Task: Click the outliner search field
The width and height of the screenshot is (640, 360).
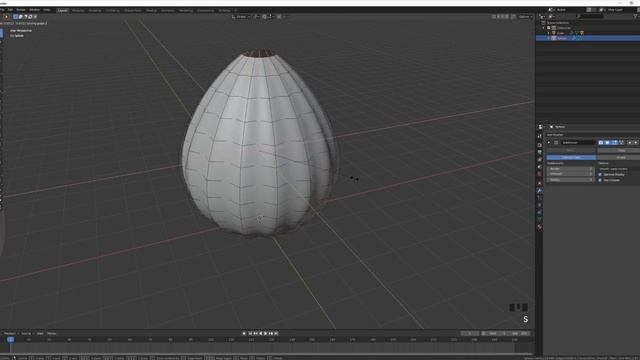Action: (590, 16)
